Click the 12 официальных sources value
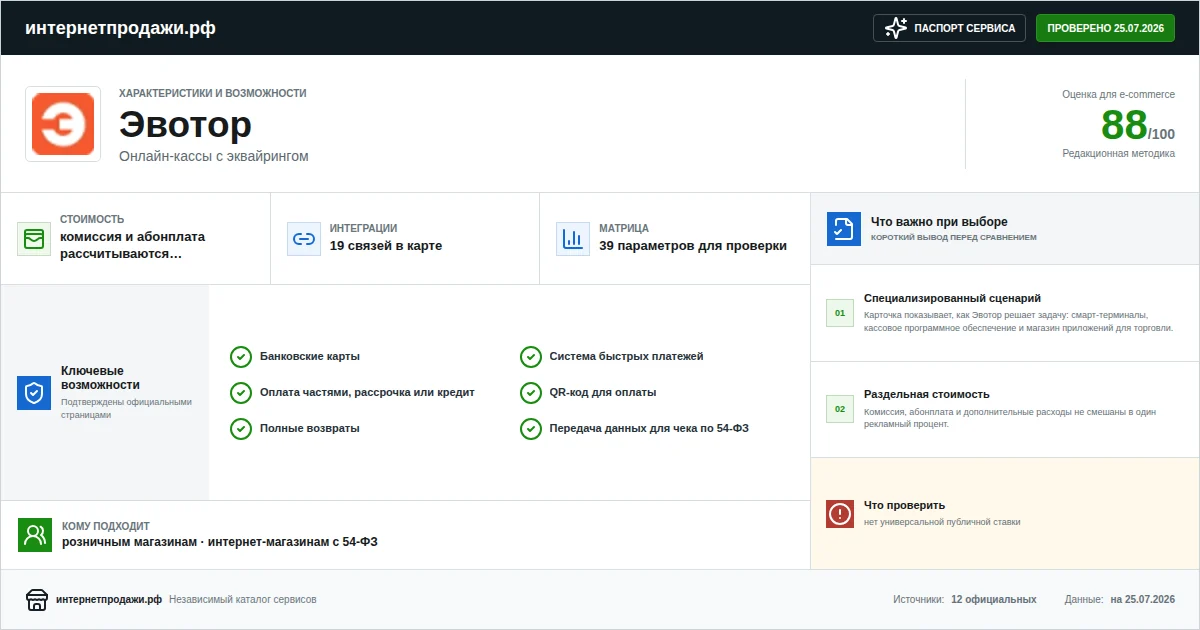 [x=994, y=600]
